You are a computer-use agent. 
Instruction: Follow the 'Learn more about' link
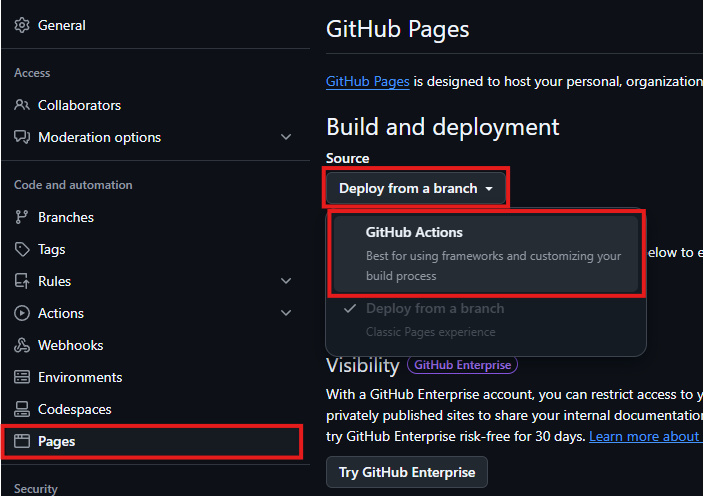[x=646, y=436]
